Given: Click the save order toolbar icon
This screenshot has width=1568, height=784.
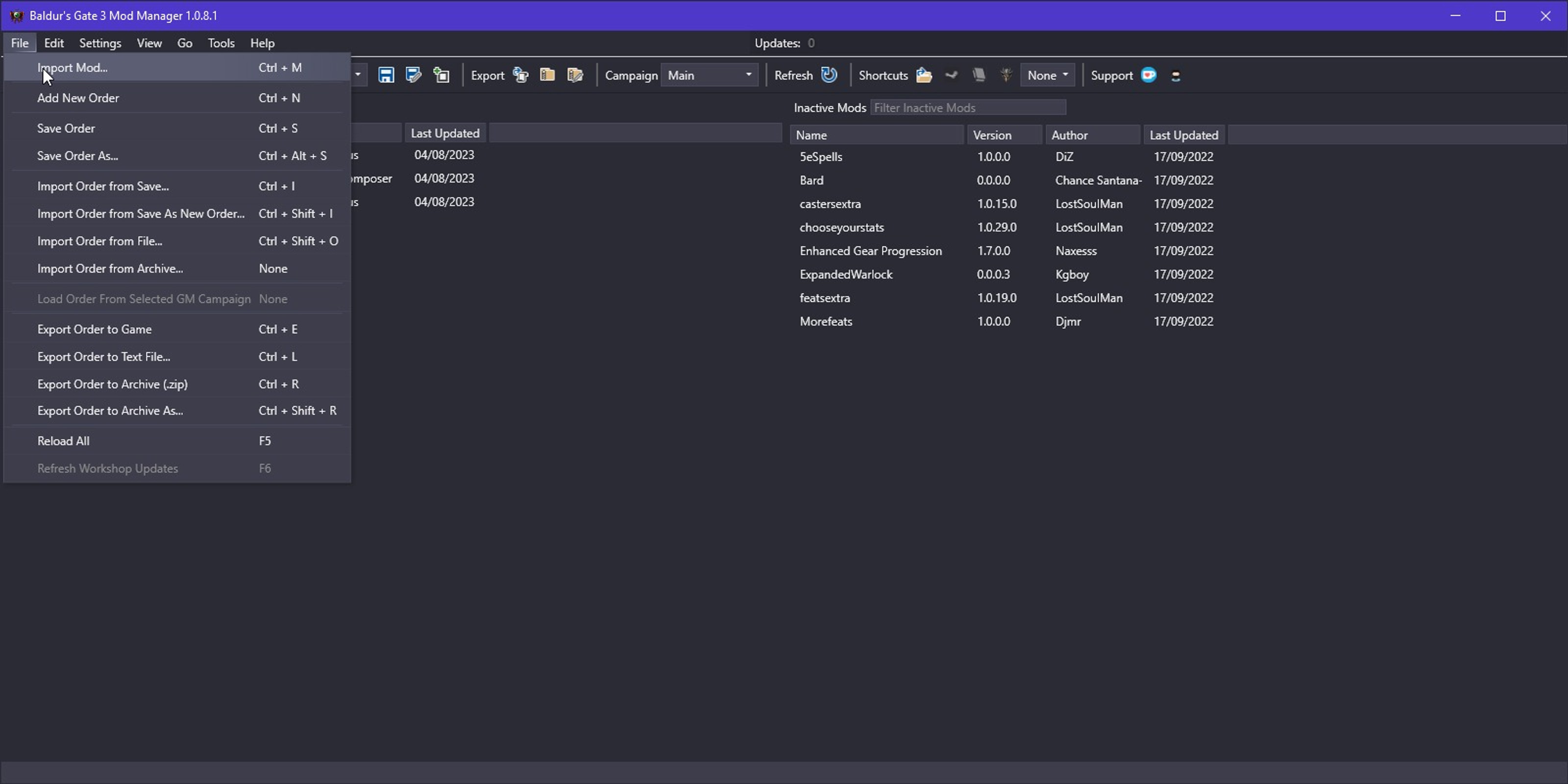Looking at the screenshot, I should 385,75.
